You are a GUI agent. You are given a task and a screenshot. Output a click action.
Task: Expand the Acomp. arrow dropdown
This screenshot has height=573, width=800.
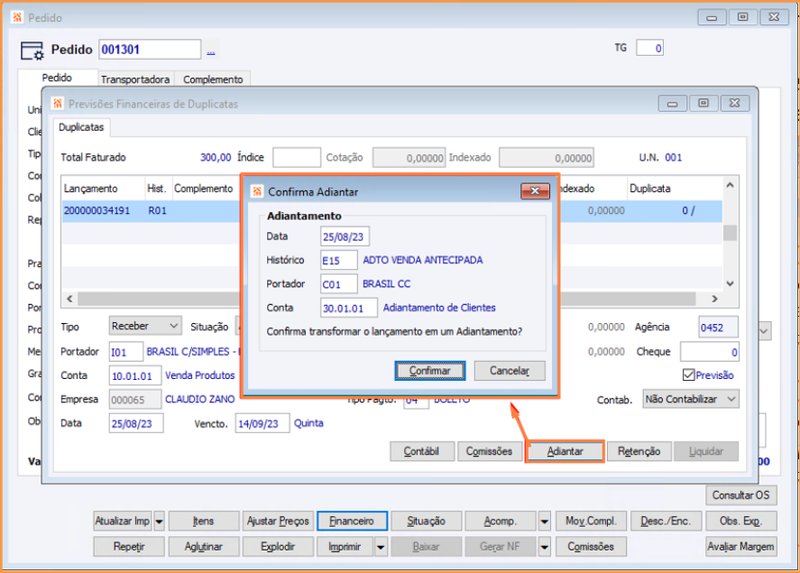click(x=544, y=521)
